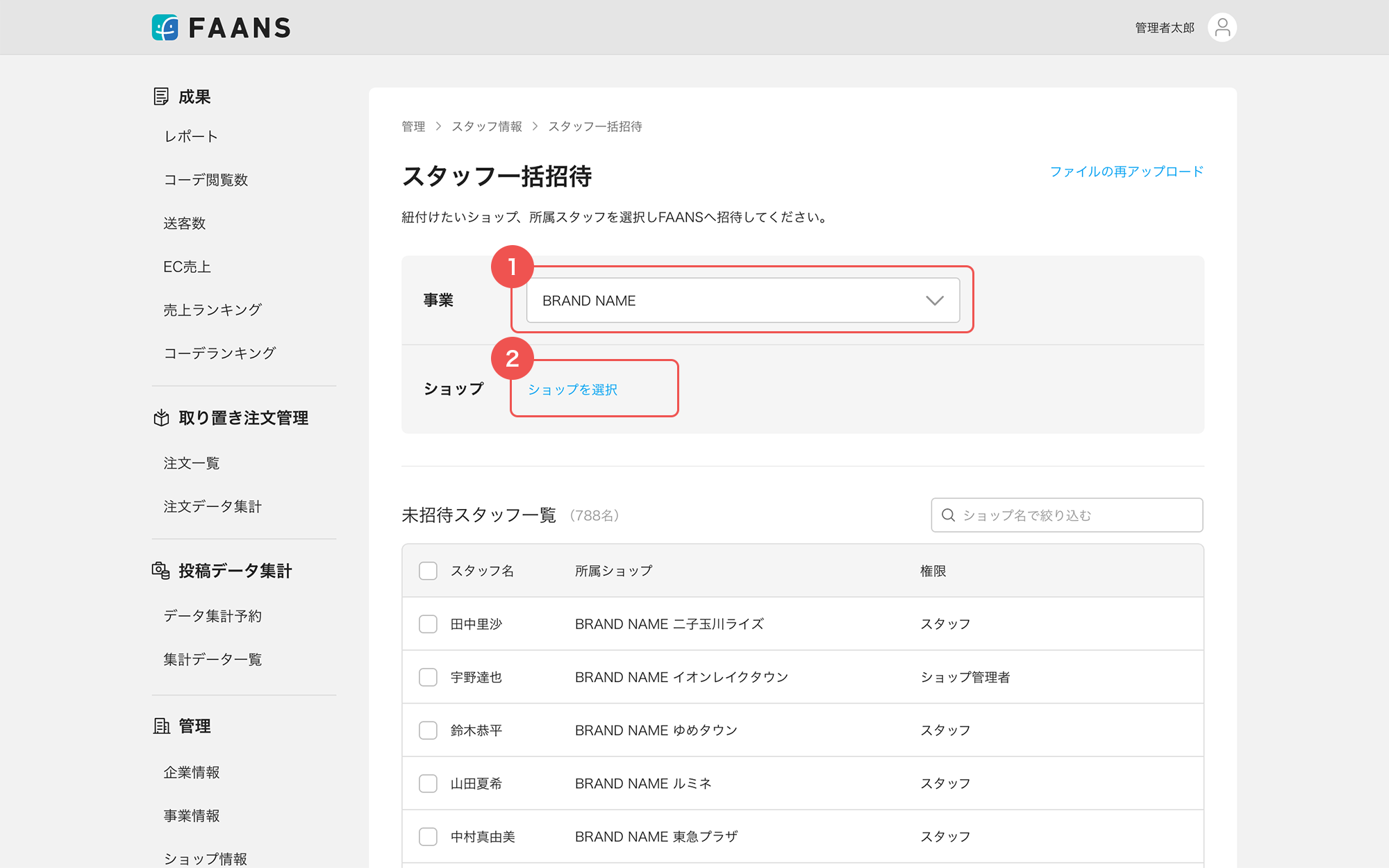Click the 管理 building icon
Screen dimensions: 1389x868
(x=161, y=726)
